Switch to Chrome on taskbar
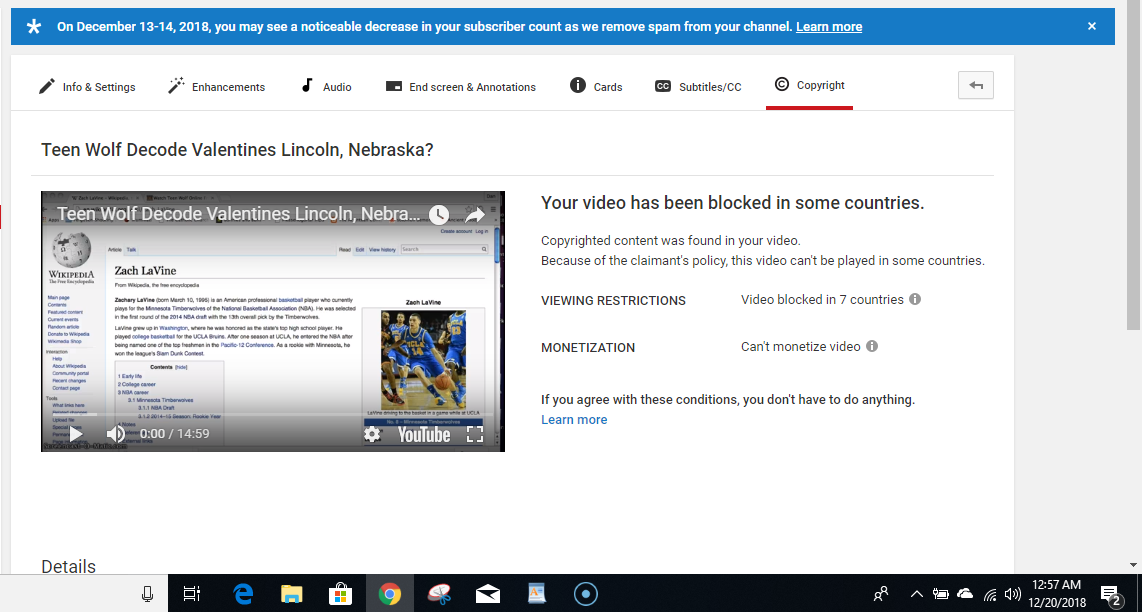1142x612 pixels. coord(390,594)
